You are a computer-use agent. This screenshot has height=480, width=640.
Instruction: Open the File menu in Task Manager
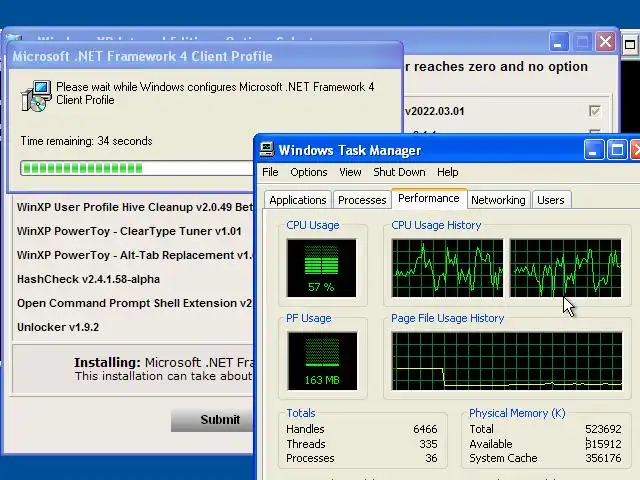click(270, 172)
